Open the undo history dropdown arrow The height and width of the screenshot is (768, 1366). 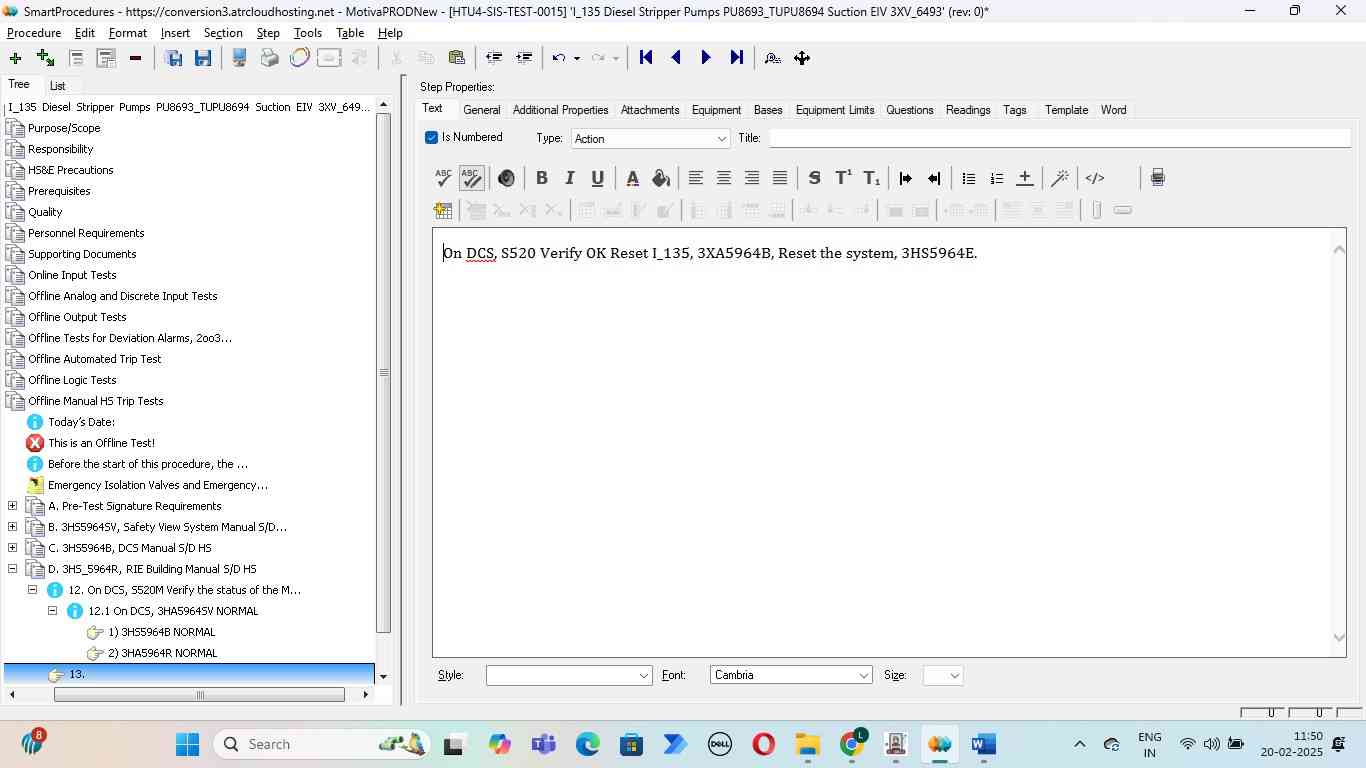coord(577,58)
